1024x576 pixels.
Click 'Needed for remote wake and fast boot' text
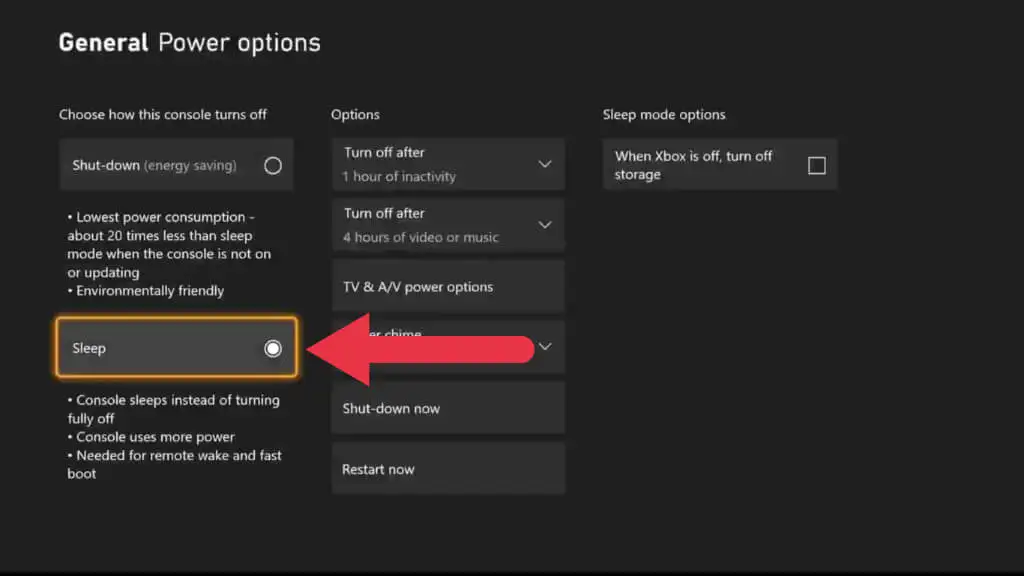174,464
